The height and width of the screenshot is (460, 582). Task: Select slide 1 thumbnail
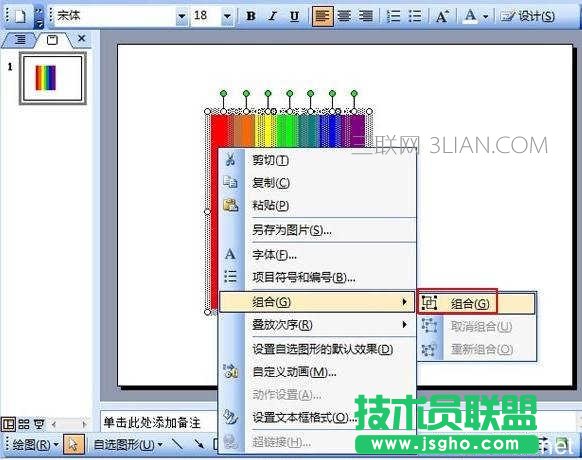53,78
